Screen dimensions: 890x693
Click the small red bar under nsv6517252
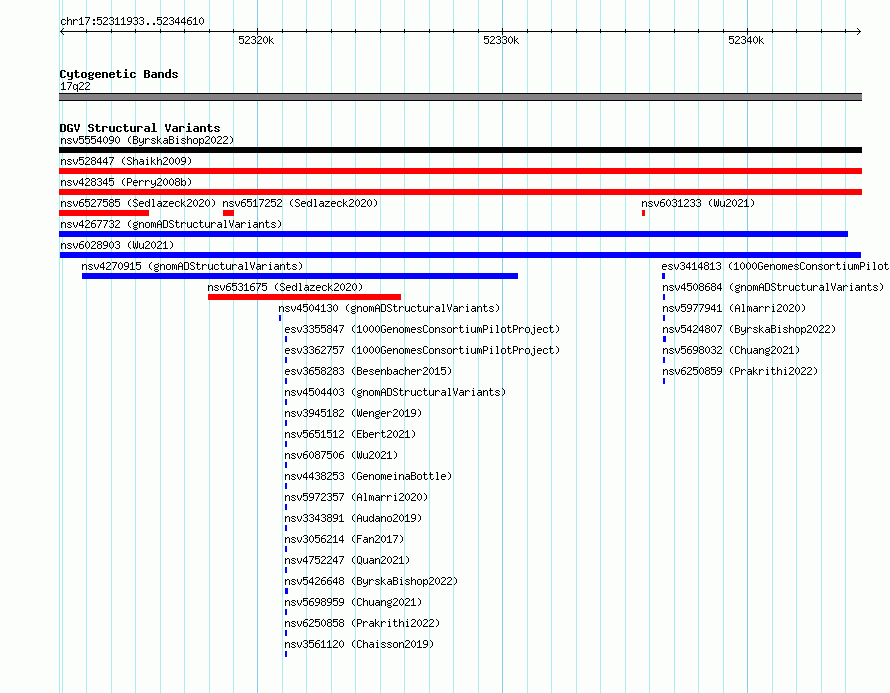pos(229,213)
